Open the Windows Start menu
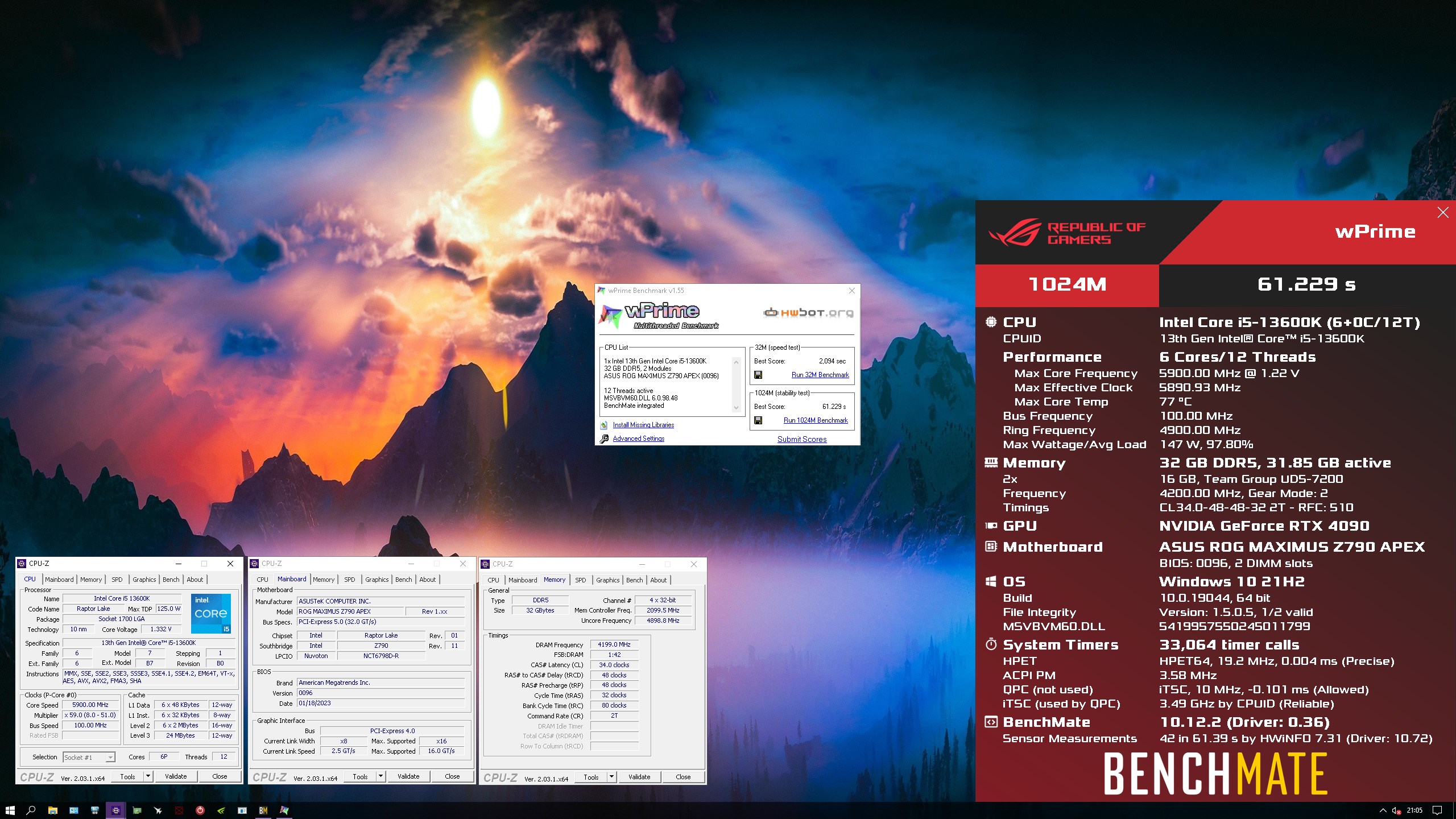The height and width of the screenshot is (819, 1456). (10, 810)
